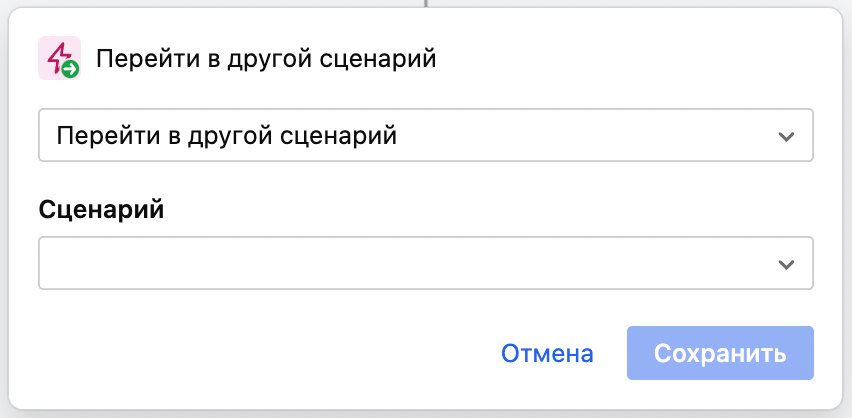This screenshot has height=418, width=852.
Task: Open the action list via its down arrow
Action: 786,136
